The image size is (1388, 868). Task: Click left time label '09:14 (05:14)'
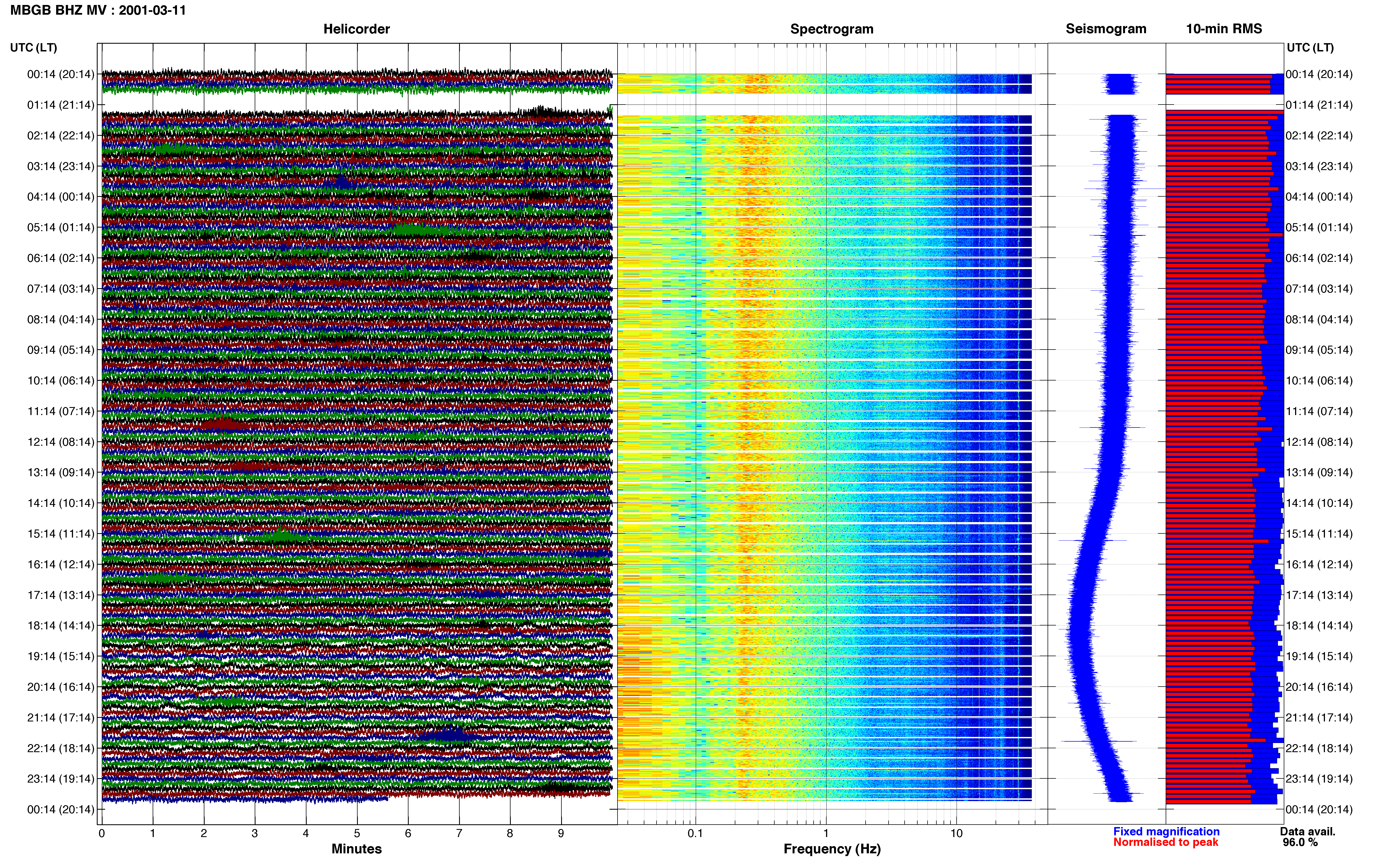tap(61, 350)
